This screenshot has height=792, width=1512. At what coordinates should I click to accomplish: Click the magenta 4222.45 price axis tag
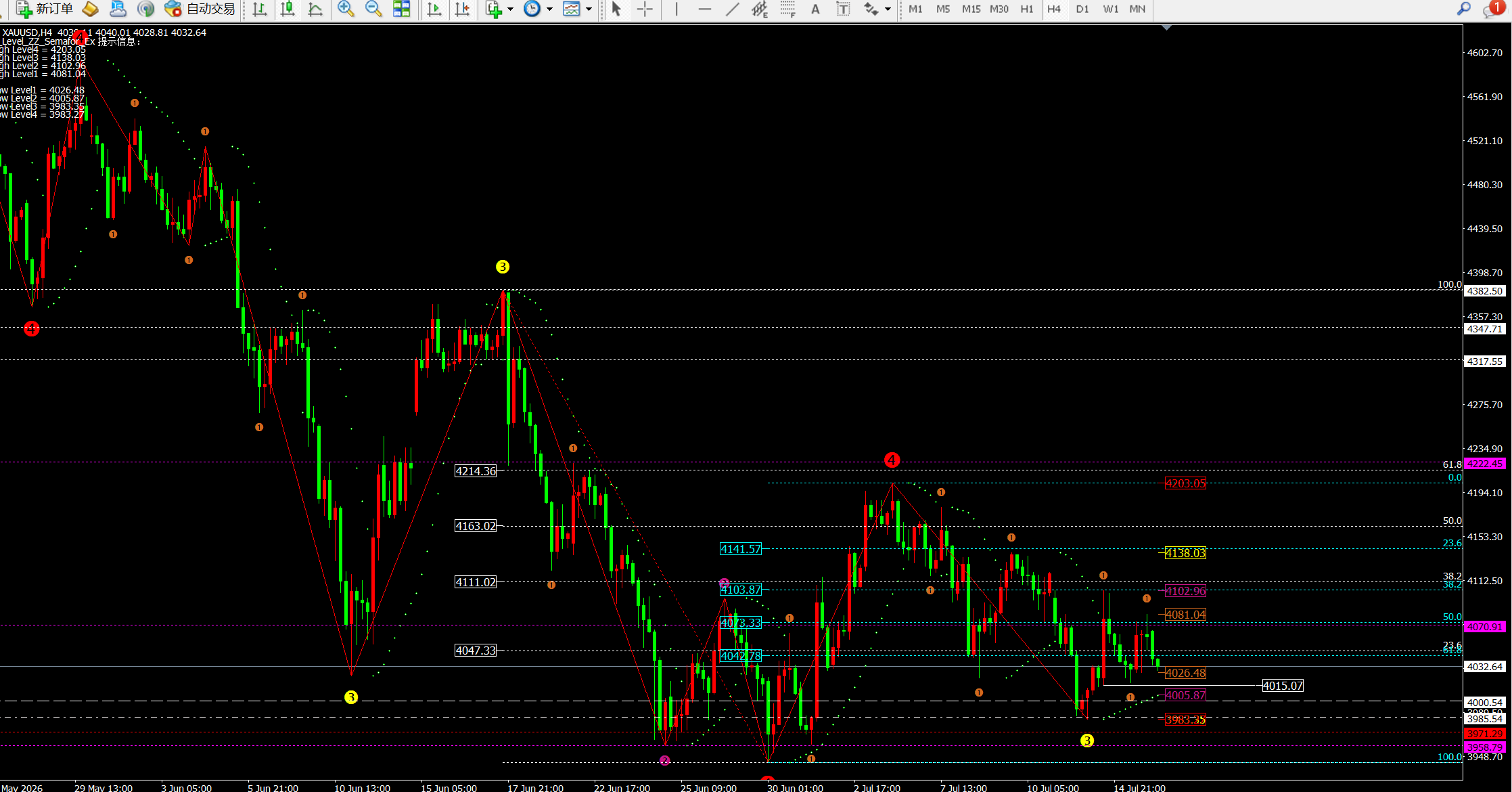point(1485,464)
